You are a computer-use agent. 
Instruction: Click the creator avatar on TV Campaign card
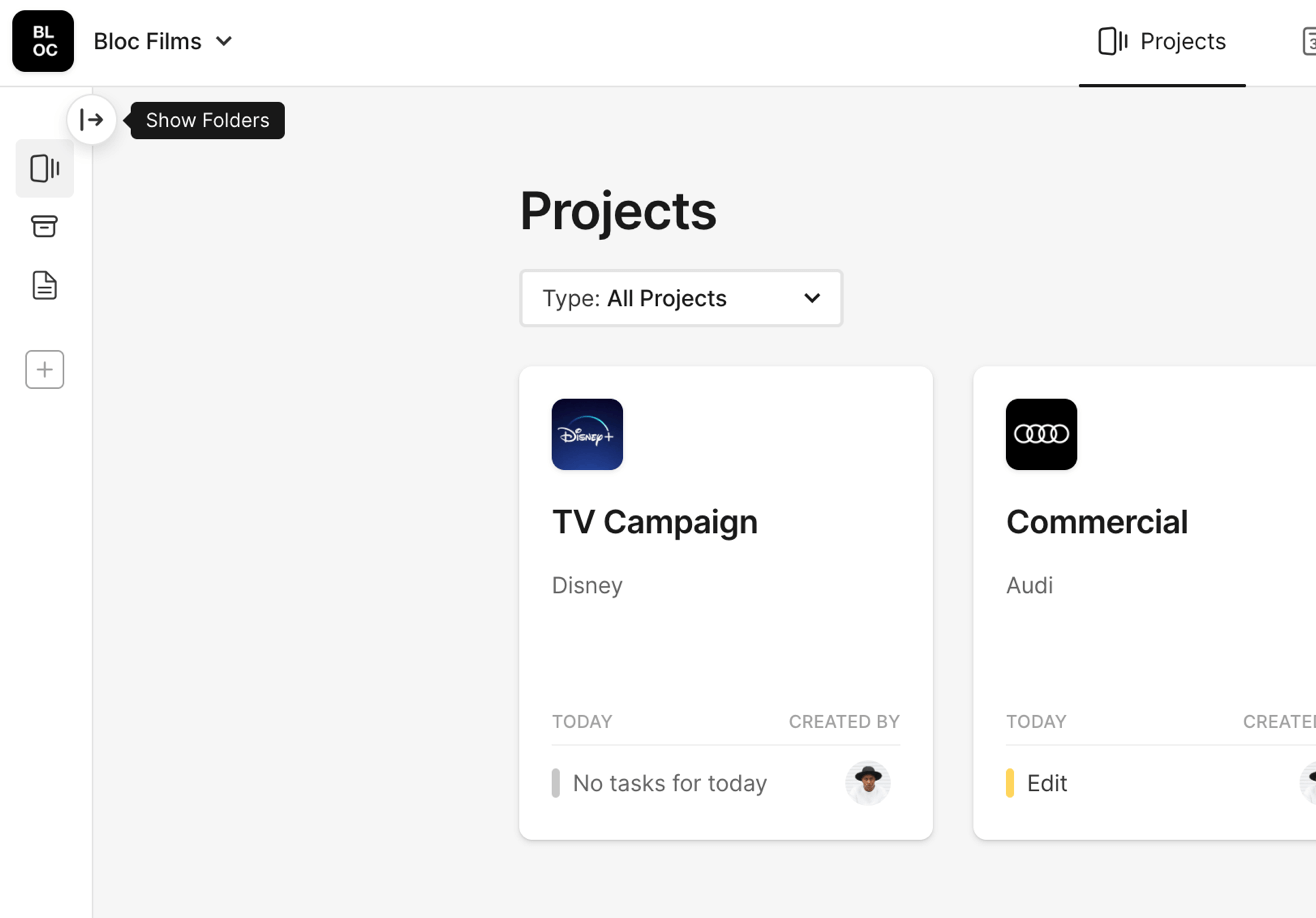click(x=867, y=783)
